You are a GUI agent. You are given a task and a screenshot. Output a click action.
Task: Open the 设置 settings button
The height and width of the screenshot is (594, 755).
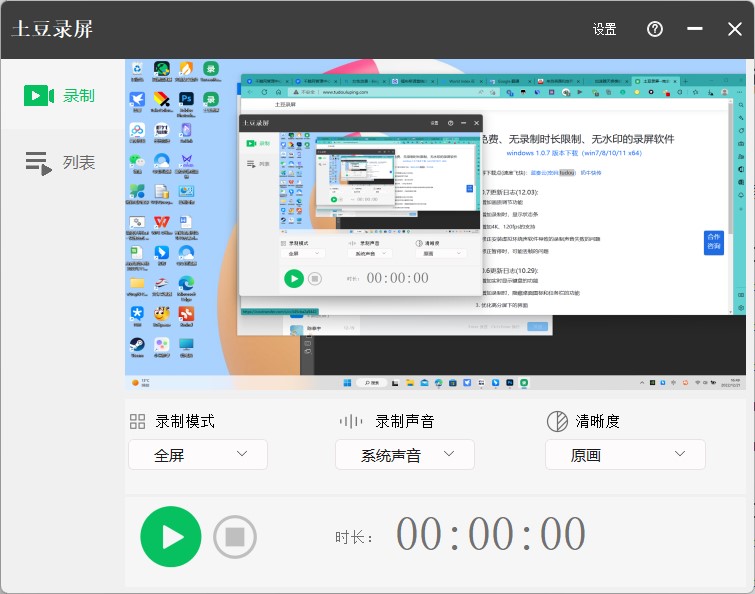[x=604, y=29]
